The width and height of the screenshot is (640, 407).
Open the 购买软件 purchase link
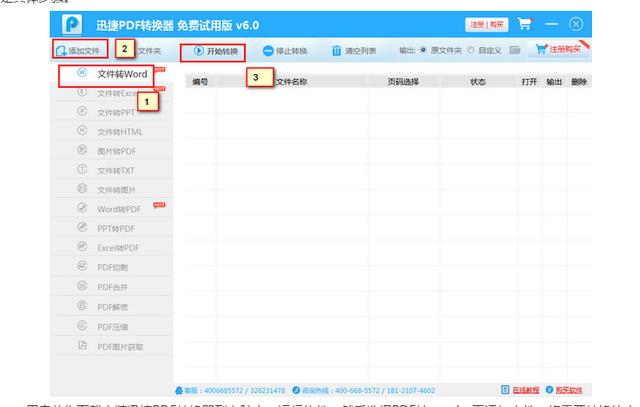point(569,390)
